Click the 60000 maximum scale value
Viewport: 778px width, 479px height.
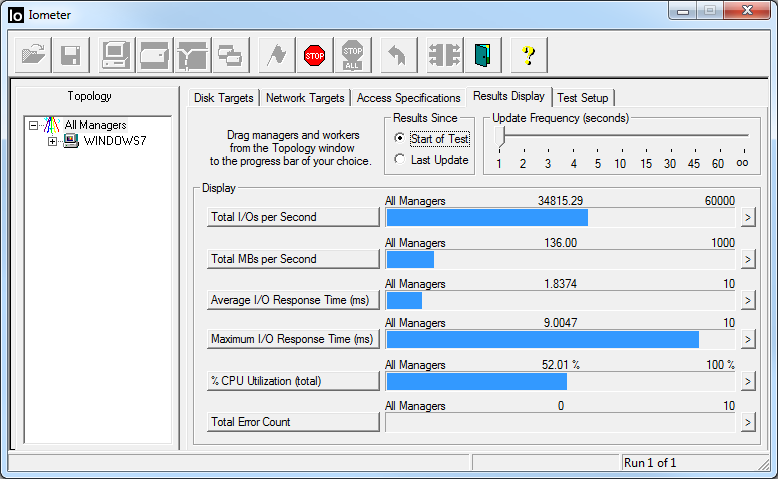point(719,201)
